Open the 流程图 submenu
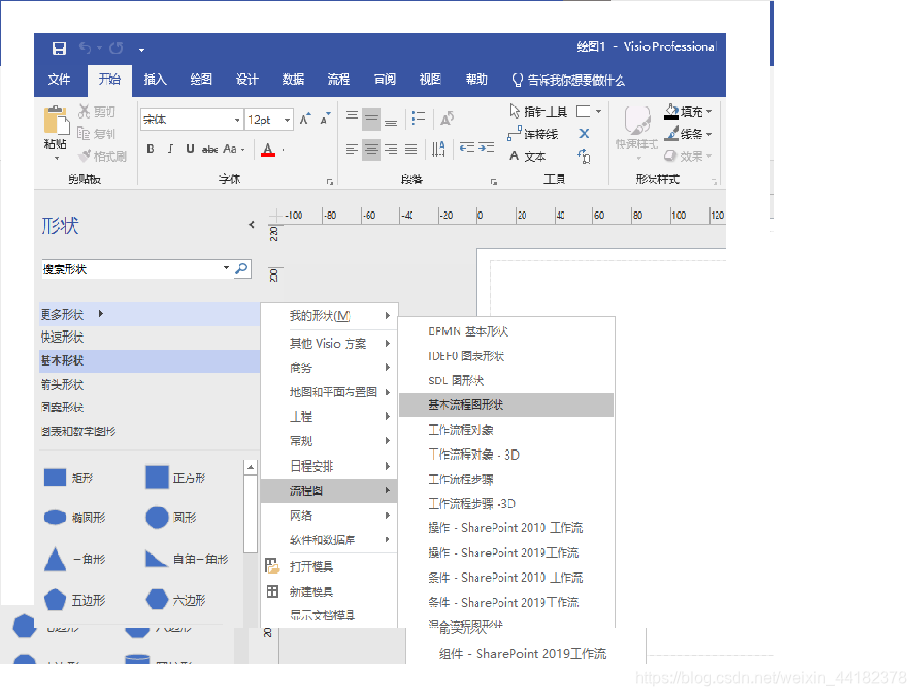This screenshot has width=916, height=696. [x=329, y=491]
